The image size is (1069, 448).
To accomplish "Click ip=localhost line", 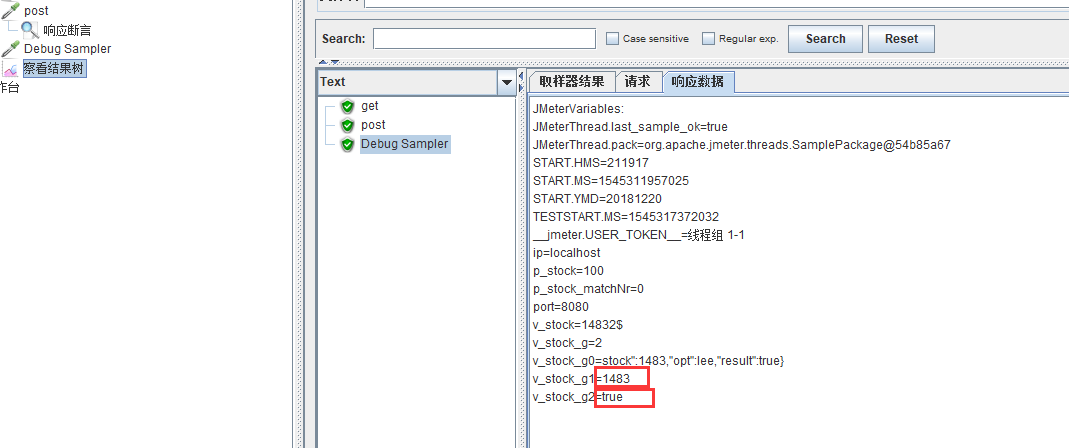I will tap(567, 253).
